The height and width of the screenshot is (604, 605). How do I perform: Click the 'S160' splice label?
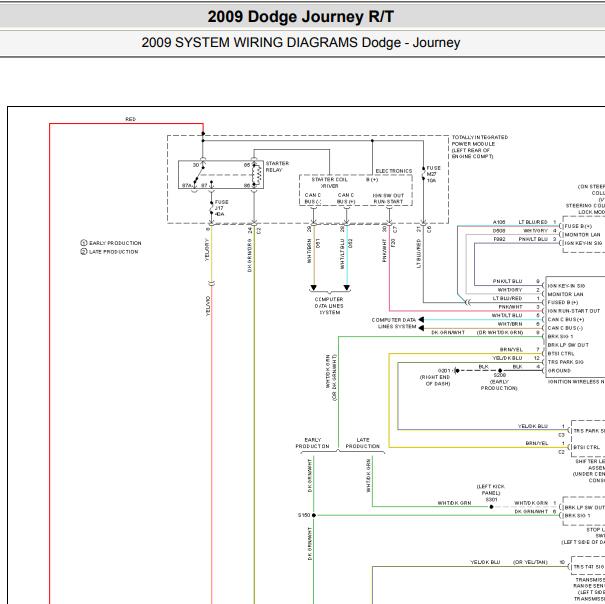click(x=304, y=515)
